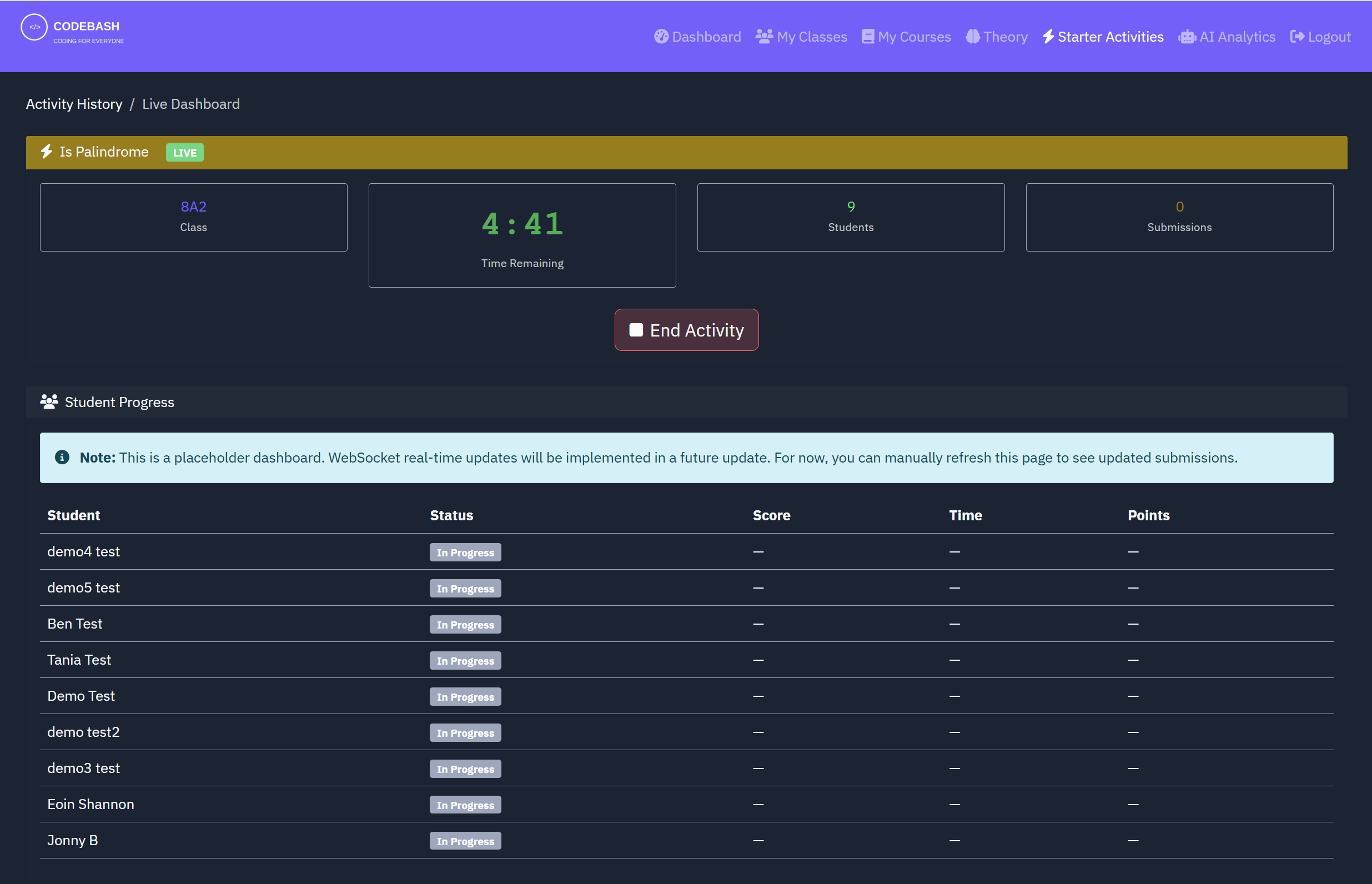Click the LIVE status badge

184,153
